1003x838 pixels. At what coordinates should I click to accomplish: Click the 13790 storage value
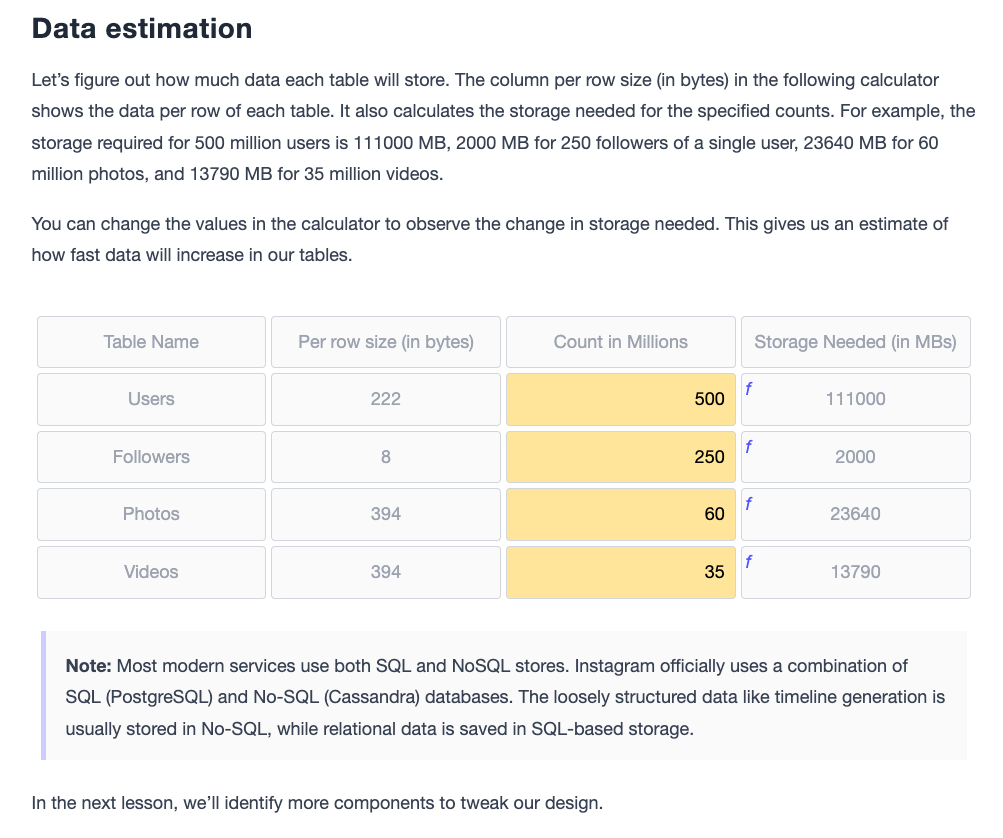[x=856, y=572]
